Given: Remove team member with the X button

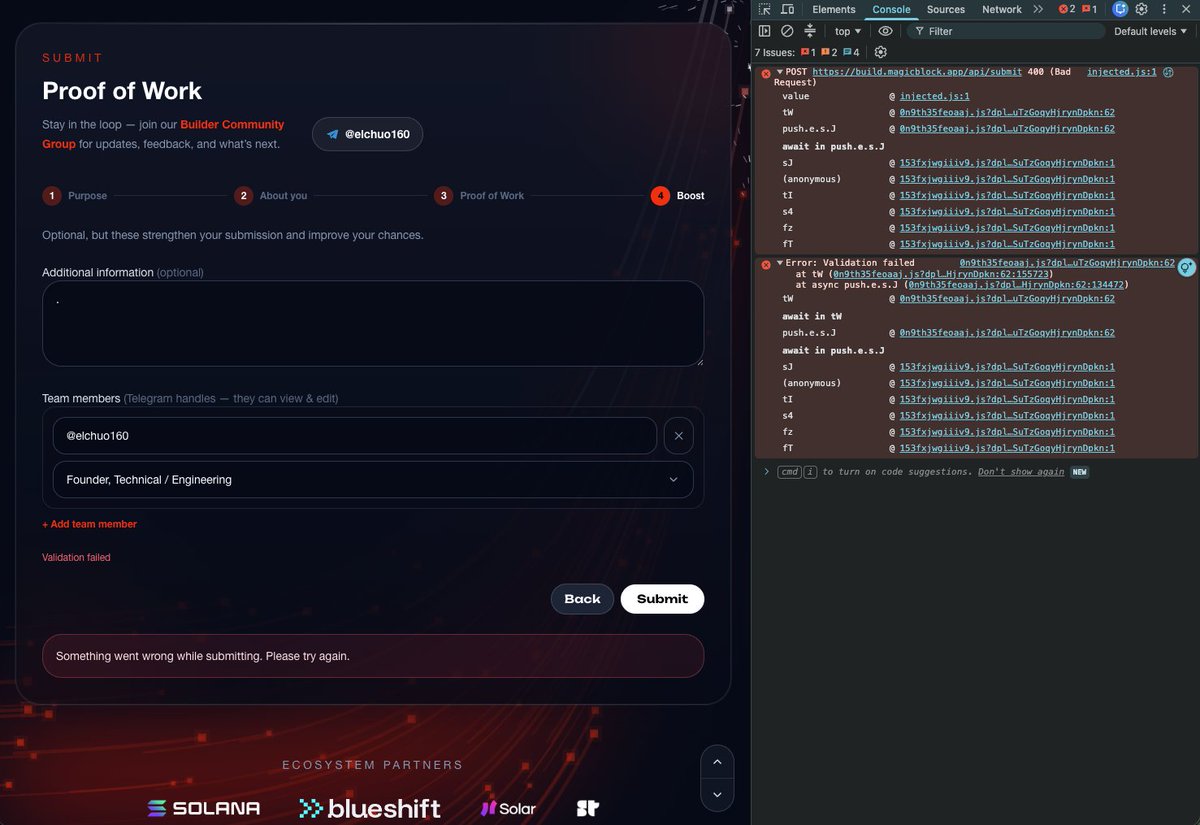Looking at the screenshot, I should coord(678,436).
